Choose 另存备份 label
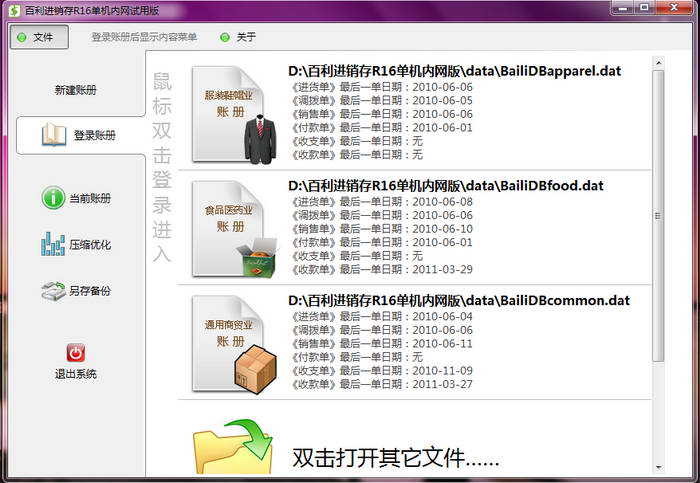 pos(90,291)
